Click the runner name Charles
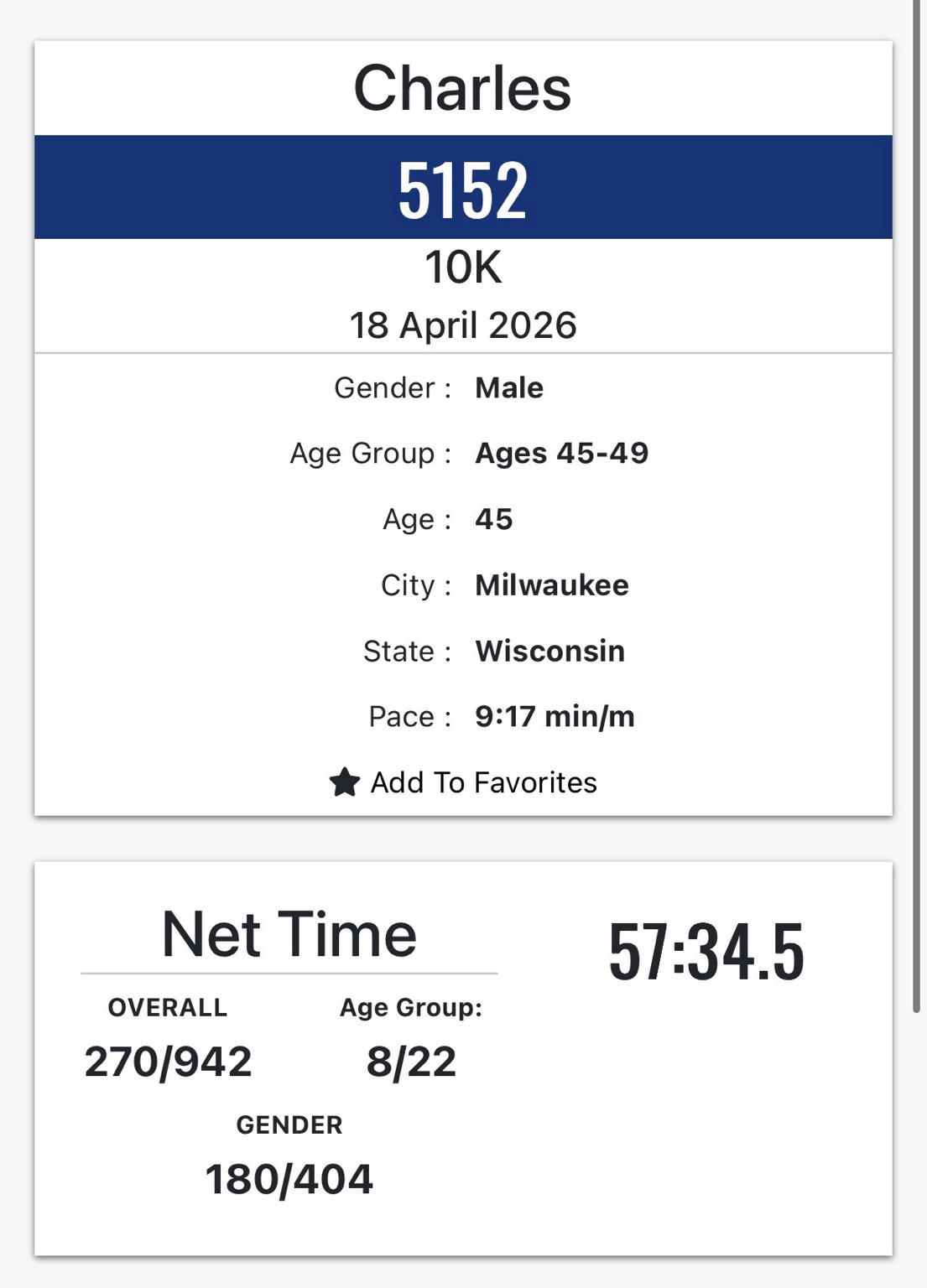This screenshot has width=927, height=1288. coord(462,88)
